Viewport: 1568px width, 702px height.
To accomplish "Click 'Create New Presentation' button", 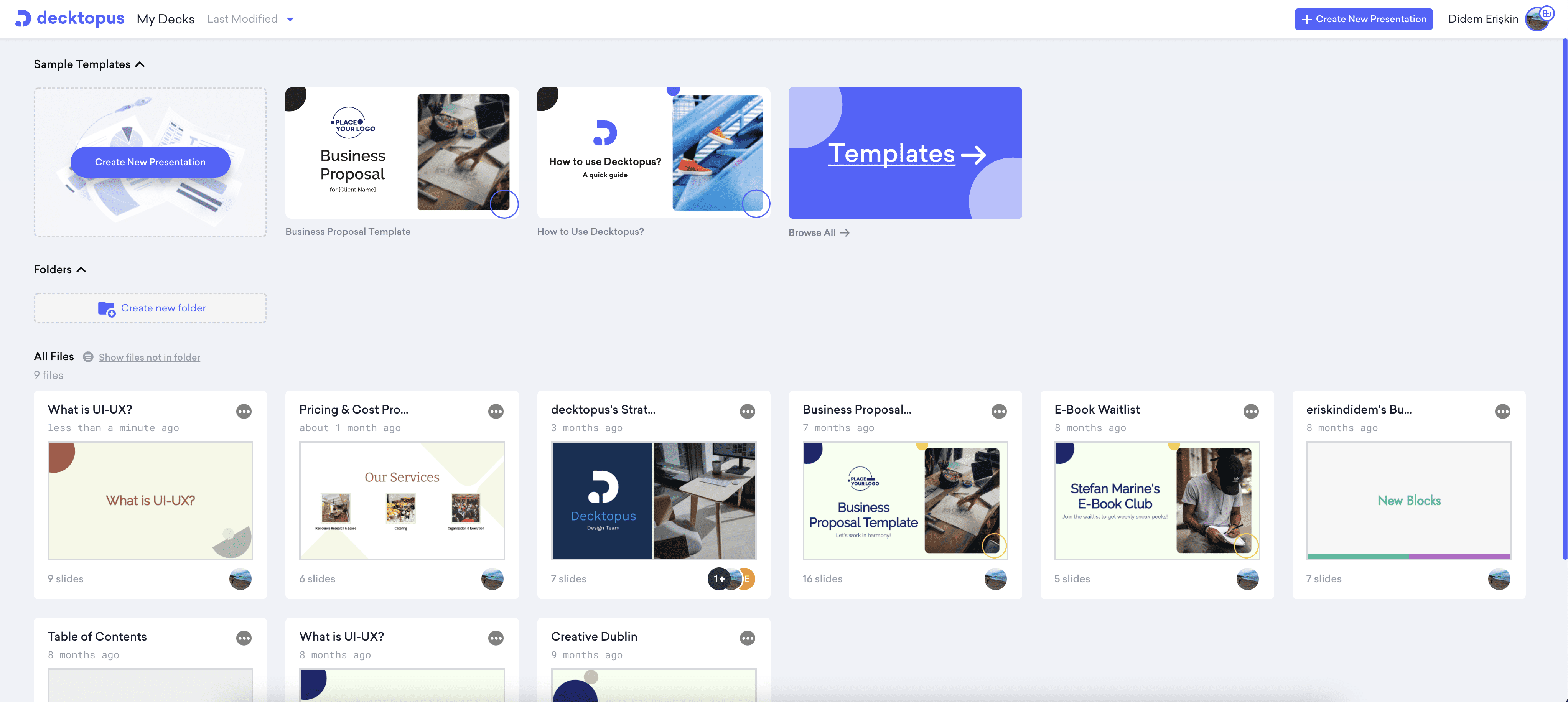I will pos(1364,18).
